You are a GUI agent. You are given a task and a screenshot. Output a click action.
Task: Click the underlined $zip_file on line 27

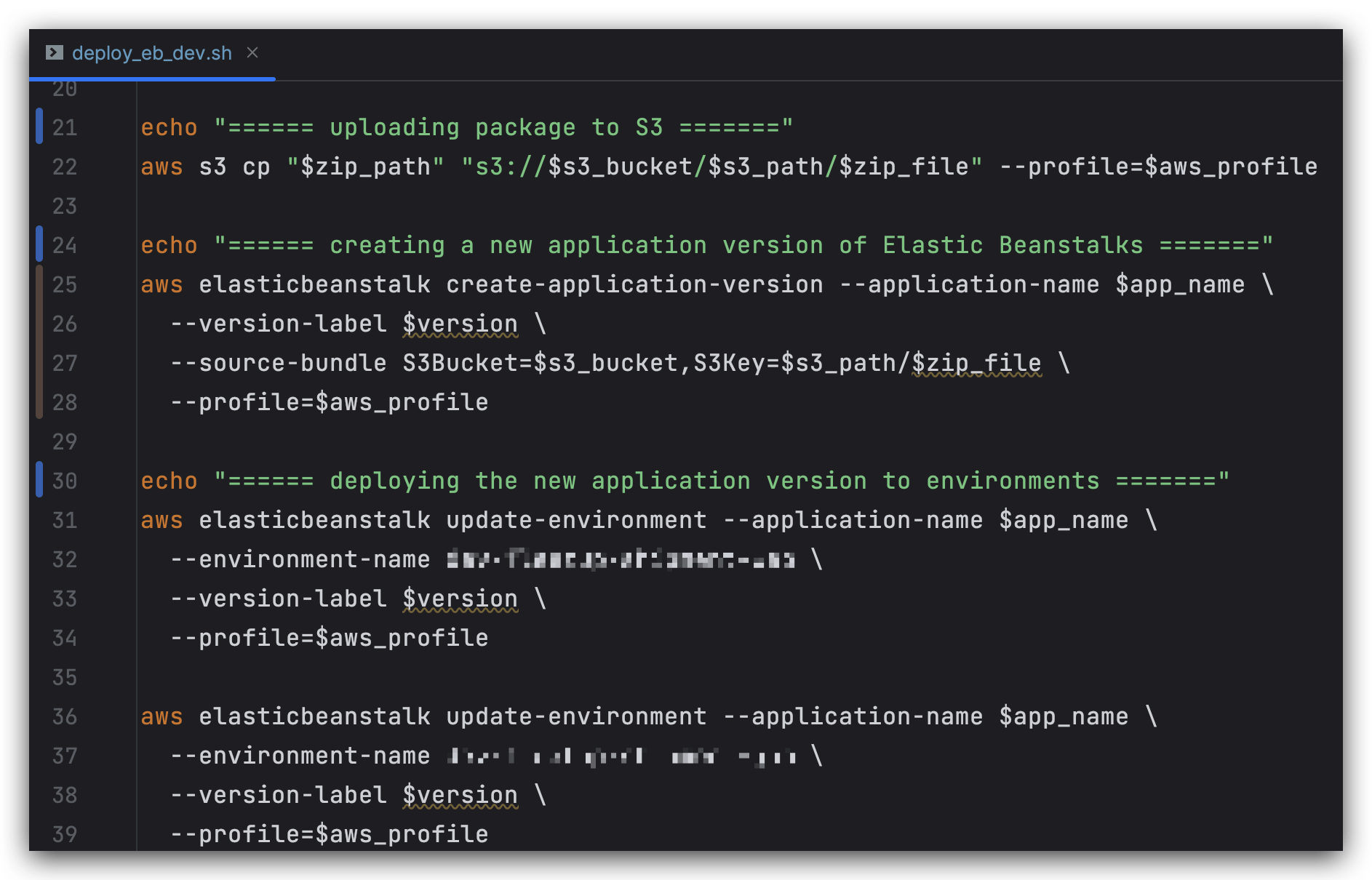pos(976,363)
